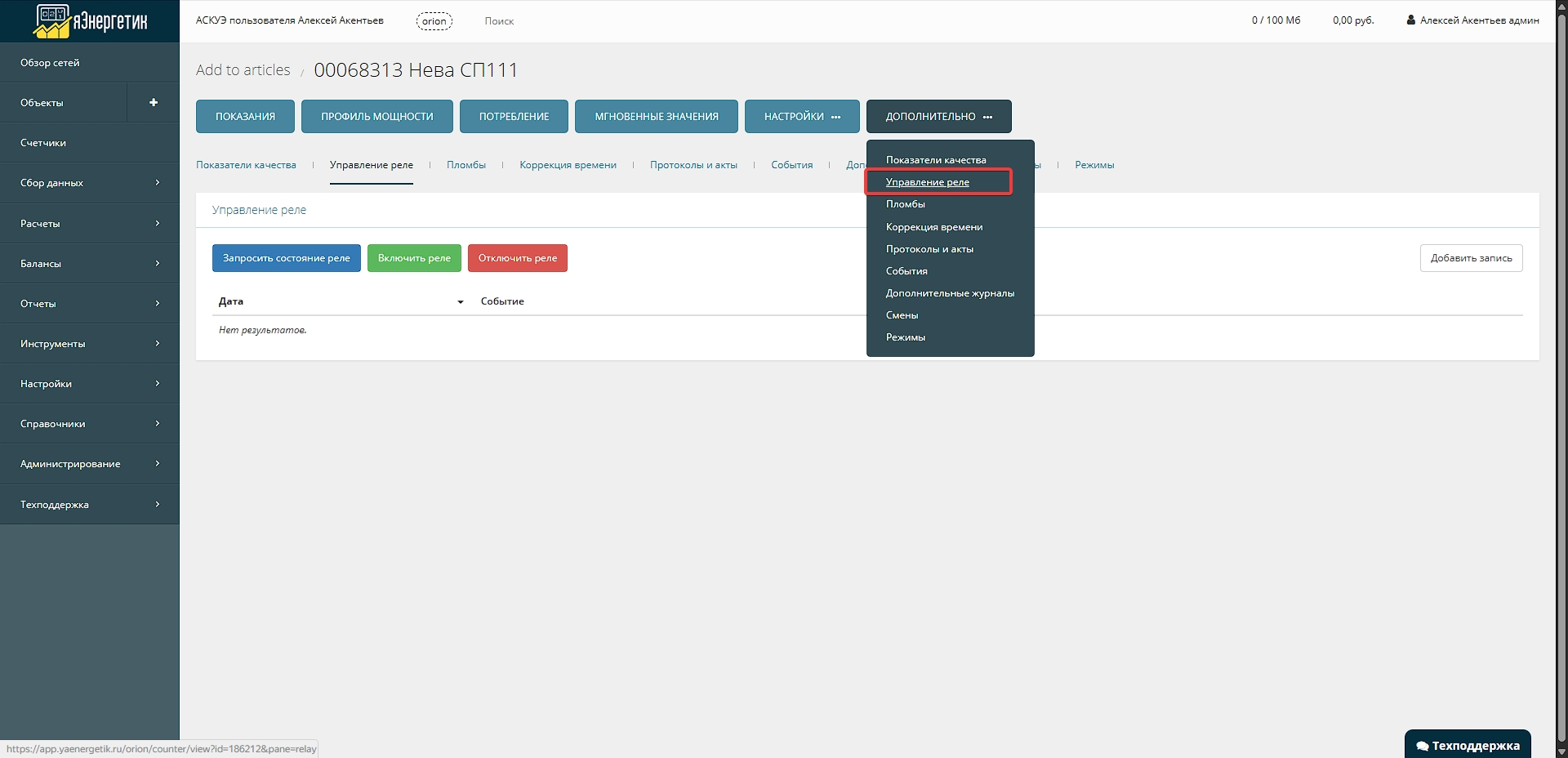Select Смены from the dropdown menu
Viewport: 1568px width, 758px height.
(902, 315)
